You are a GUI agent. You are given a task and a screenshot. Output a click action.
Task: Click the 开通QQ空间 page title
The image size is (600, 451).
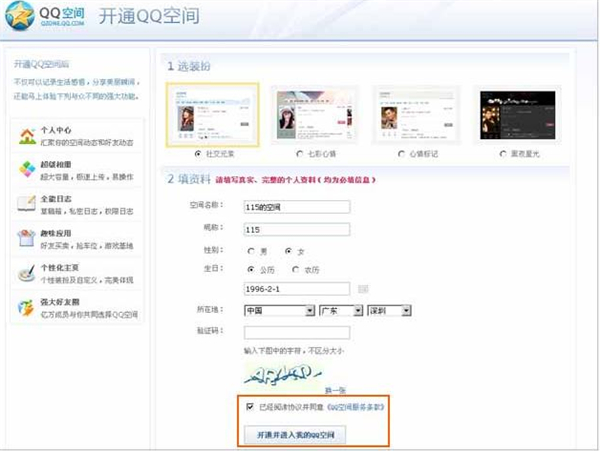coord(149,16)
